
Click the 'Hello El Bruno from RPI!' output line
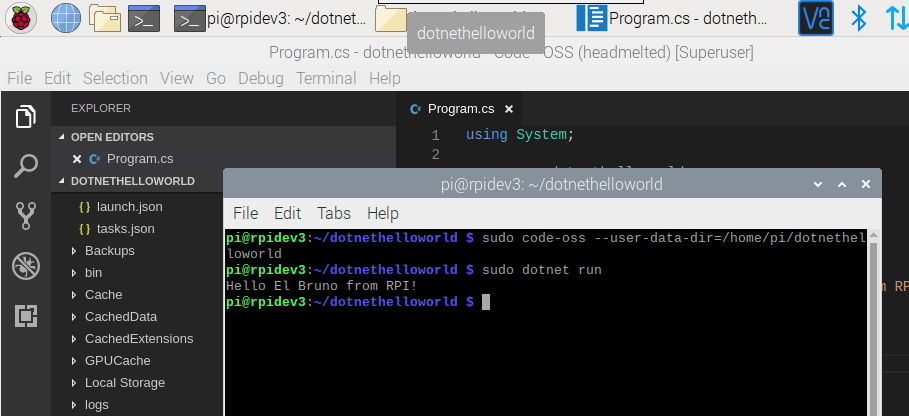(322, 286)
